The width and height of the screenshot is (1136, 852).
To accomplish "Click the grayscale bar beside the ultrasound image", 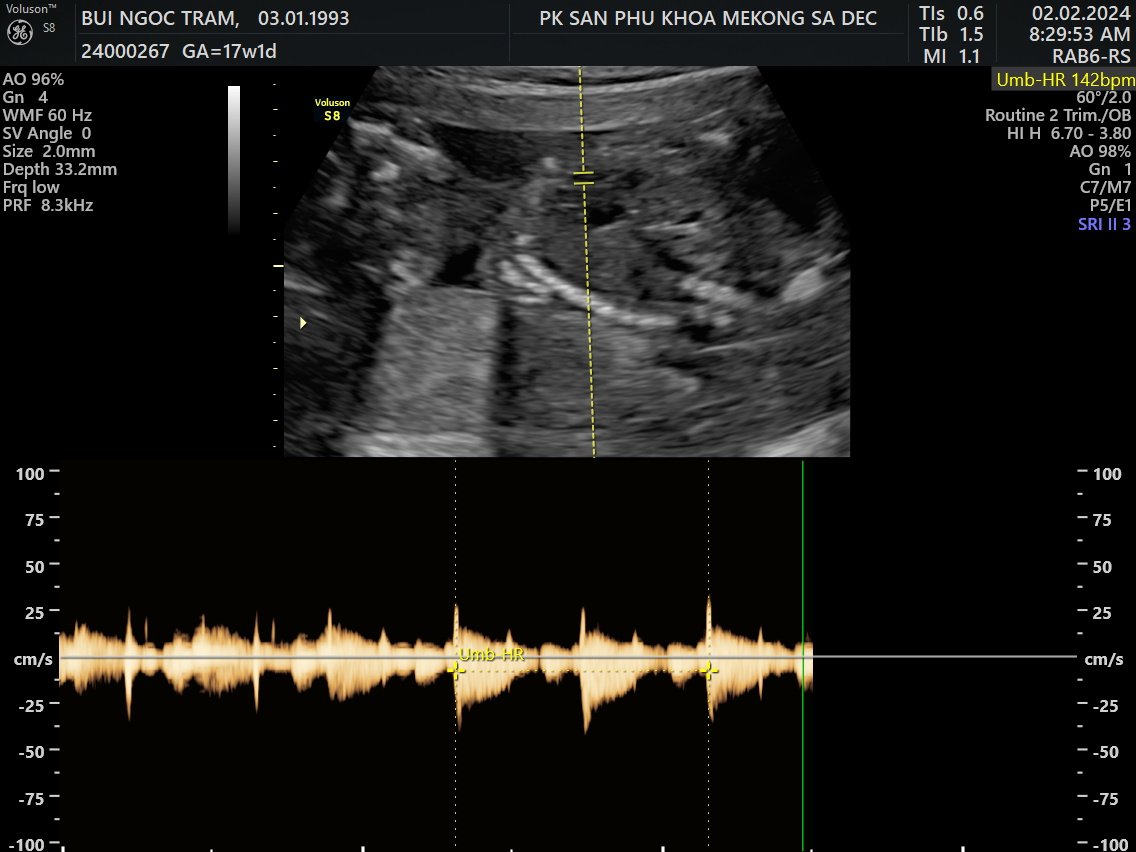I will [x=234, y=159].
